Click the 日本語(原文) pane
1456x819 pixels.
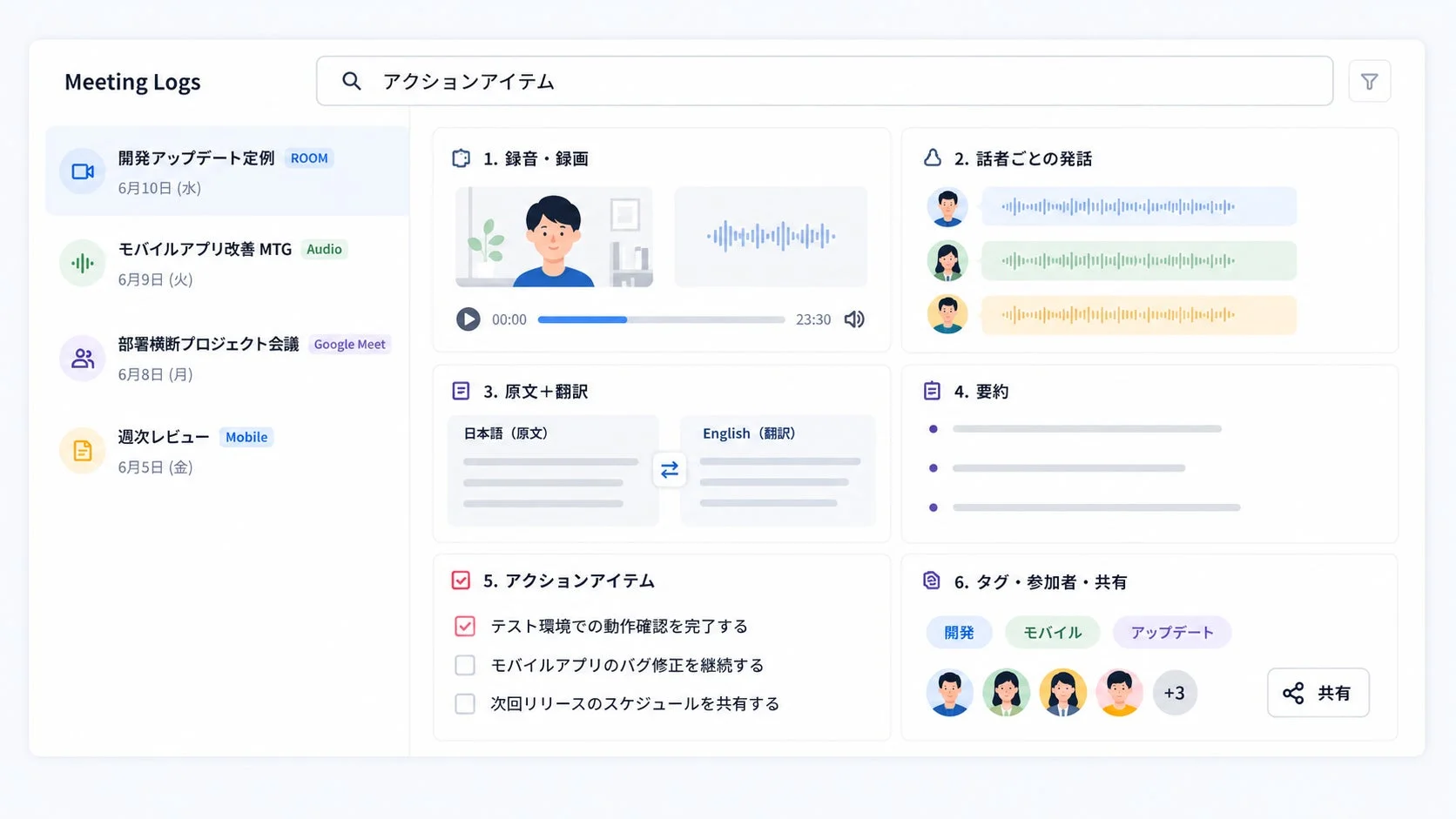(553, 470)
